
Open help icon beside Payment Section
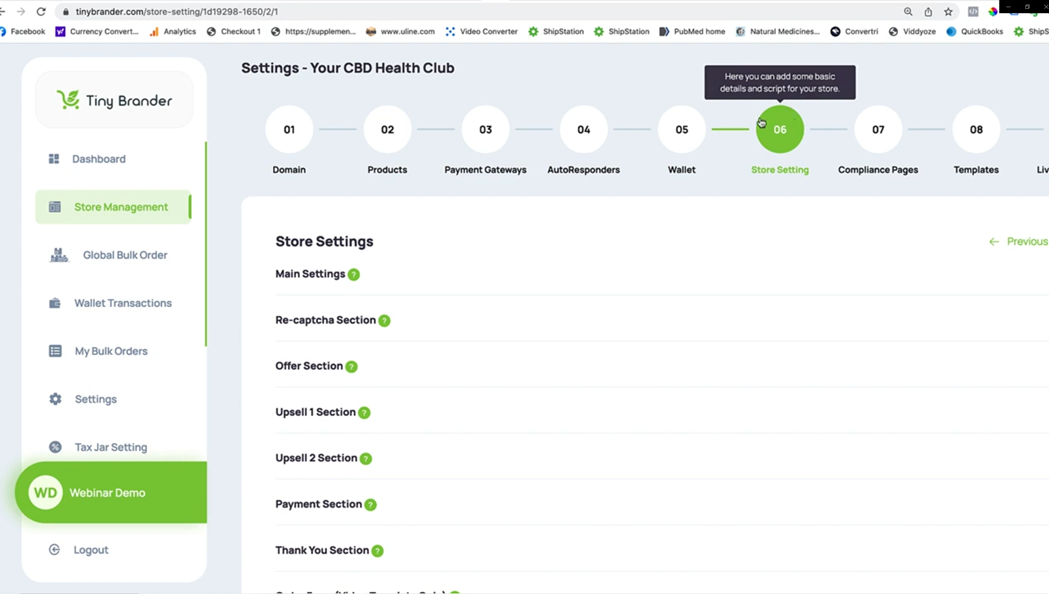click(x=371, y=504)
